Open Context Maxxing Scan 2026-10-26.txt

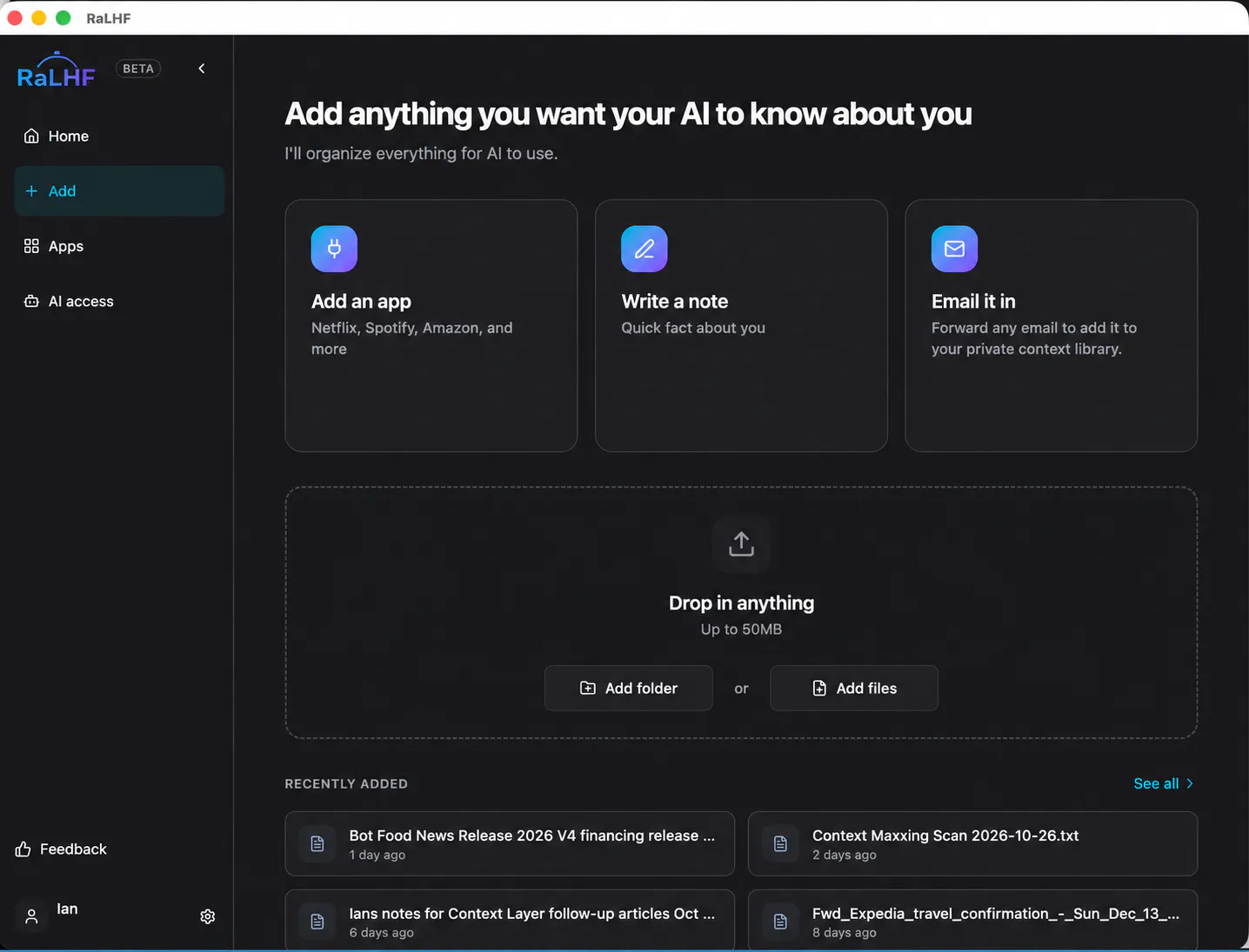972,844
